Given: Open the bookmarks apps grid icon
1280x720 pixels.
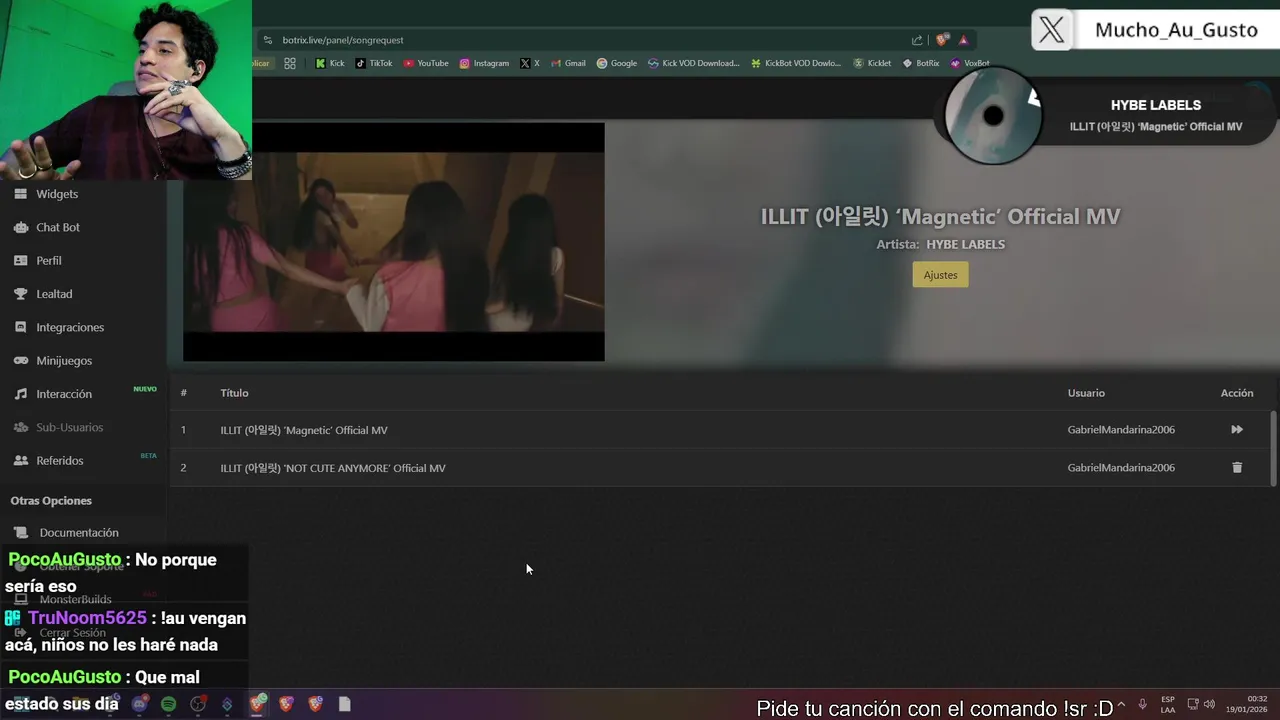Looking at the screenshot, I should [290, 63].
